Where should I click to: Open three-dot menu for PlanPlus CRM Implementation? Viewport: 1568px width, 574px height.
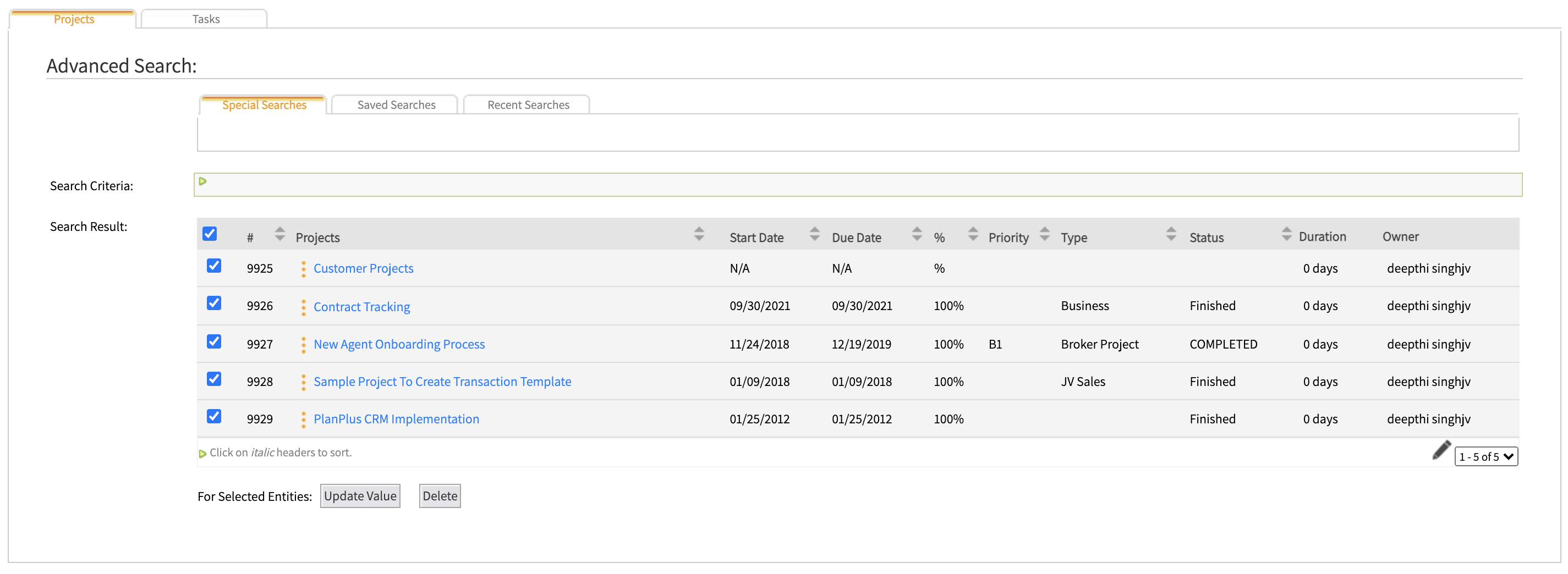(x=303, y=420)
